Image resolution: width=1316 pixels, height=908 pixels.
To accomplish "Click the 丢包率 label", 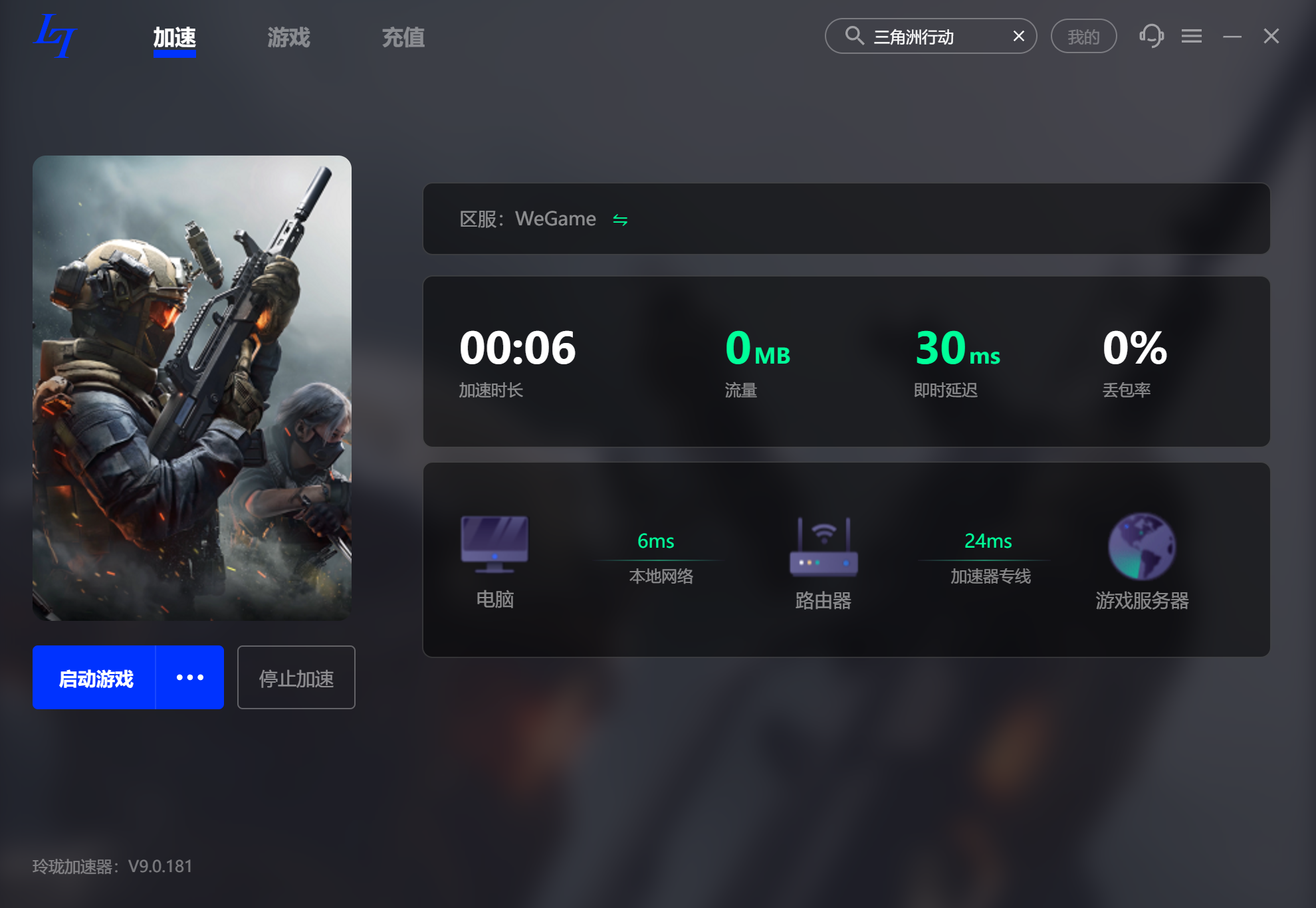I will click(1127, 390).
